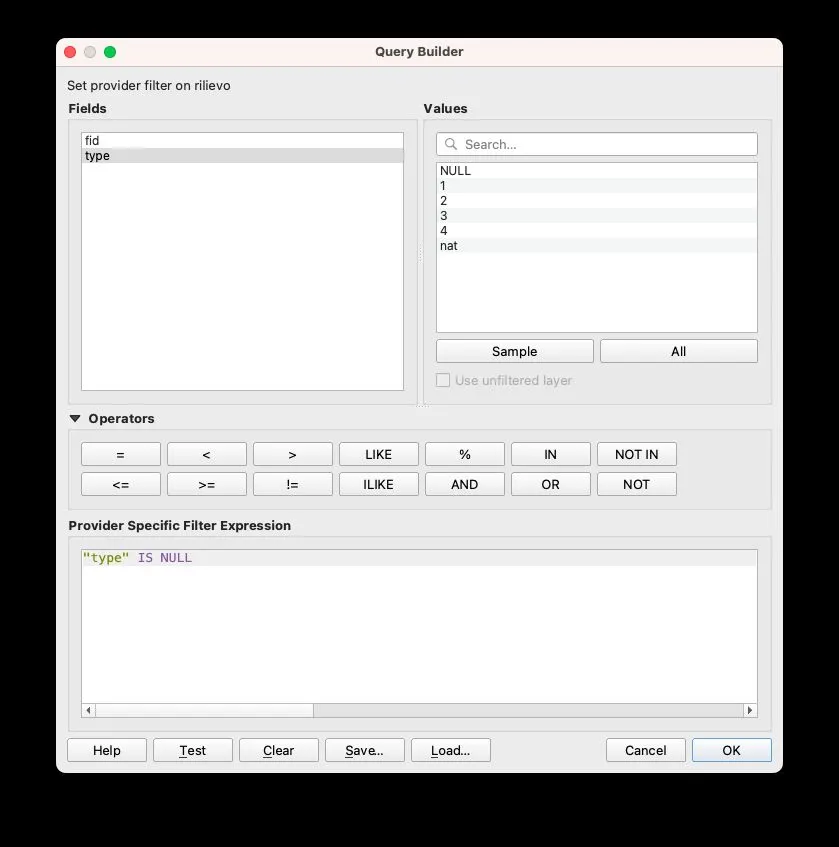Insert the AND operator

464,484
